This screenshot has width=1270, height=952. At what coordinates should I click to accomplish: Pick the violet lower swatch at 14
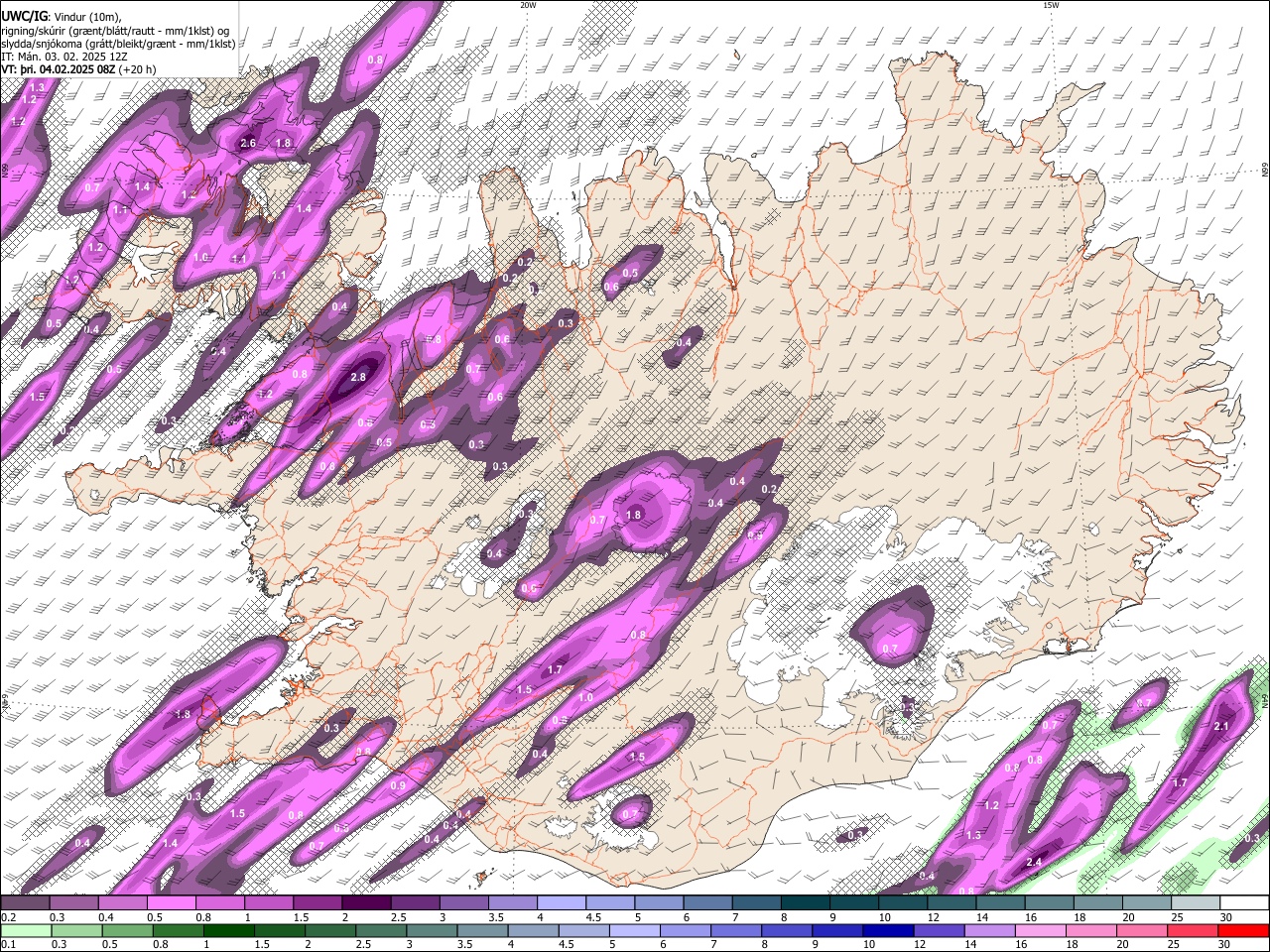988,930
